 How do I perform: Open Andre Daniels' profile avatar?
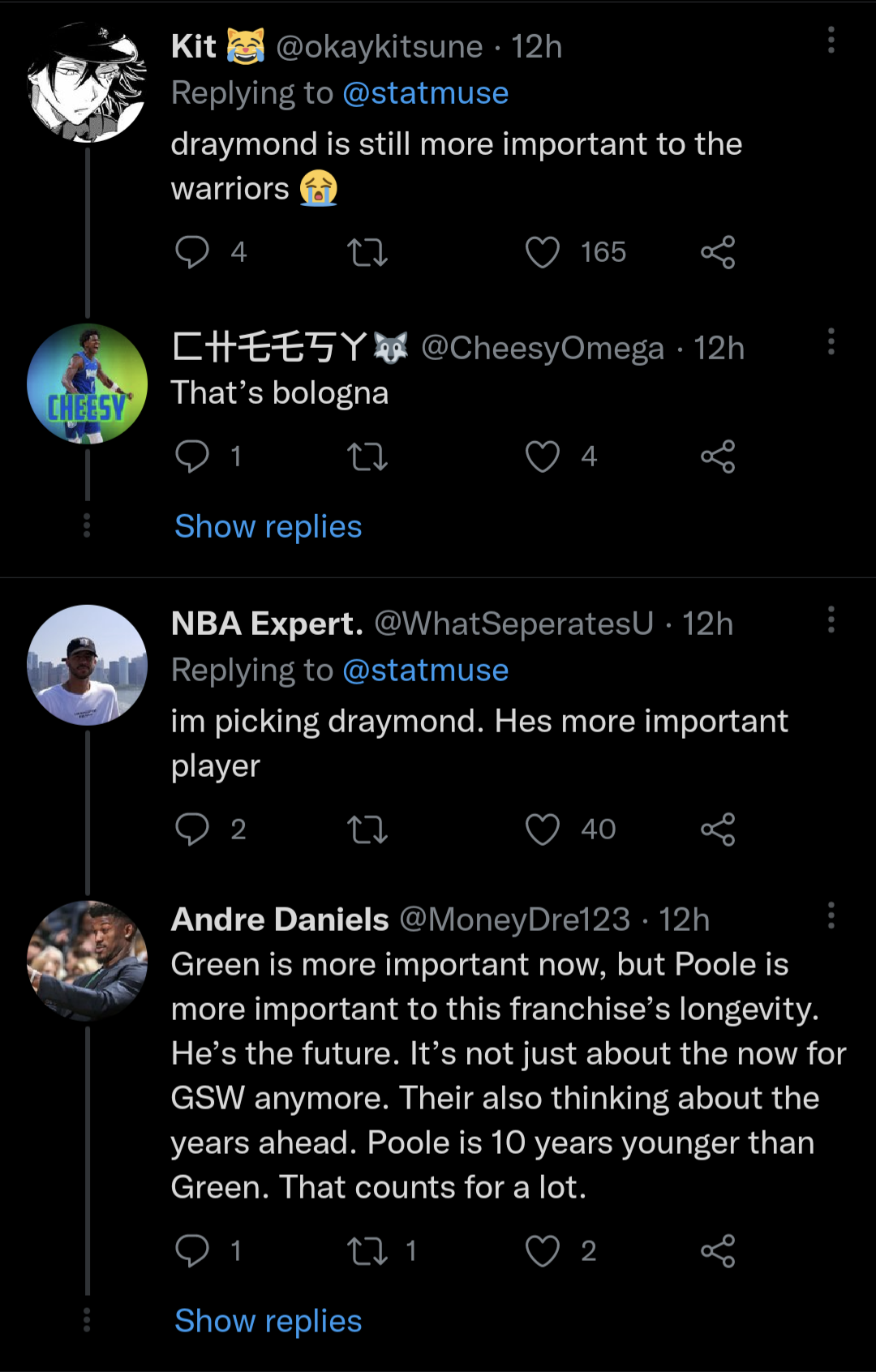click(x=87, y=960)
